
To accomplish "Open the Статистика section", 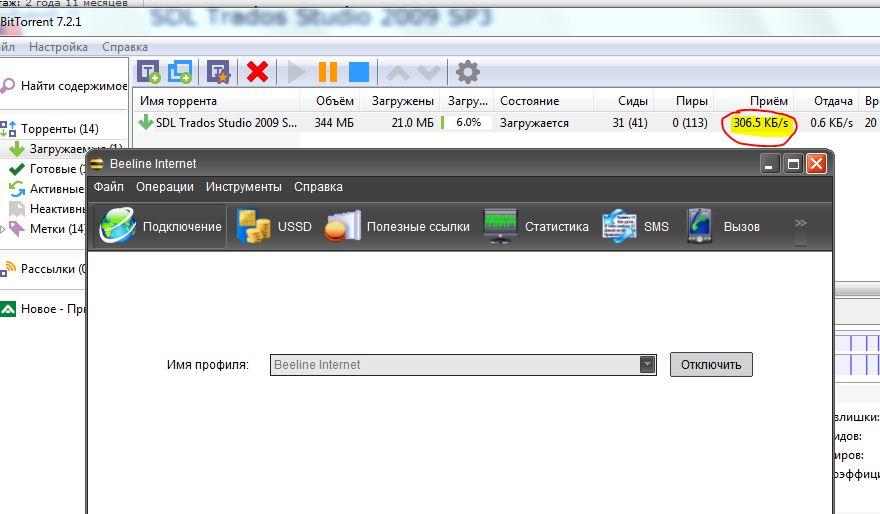I will coord(536,226).
